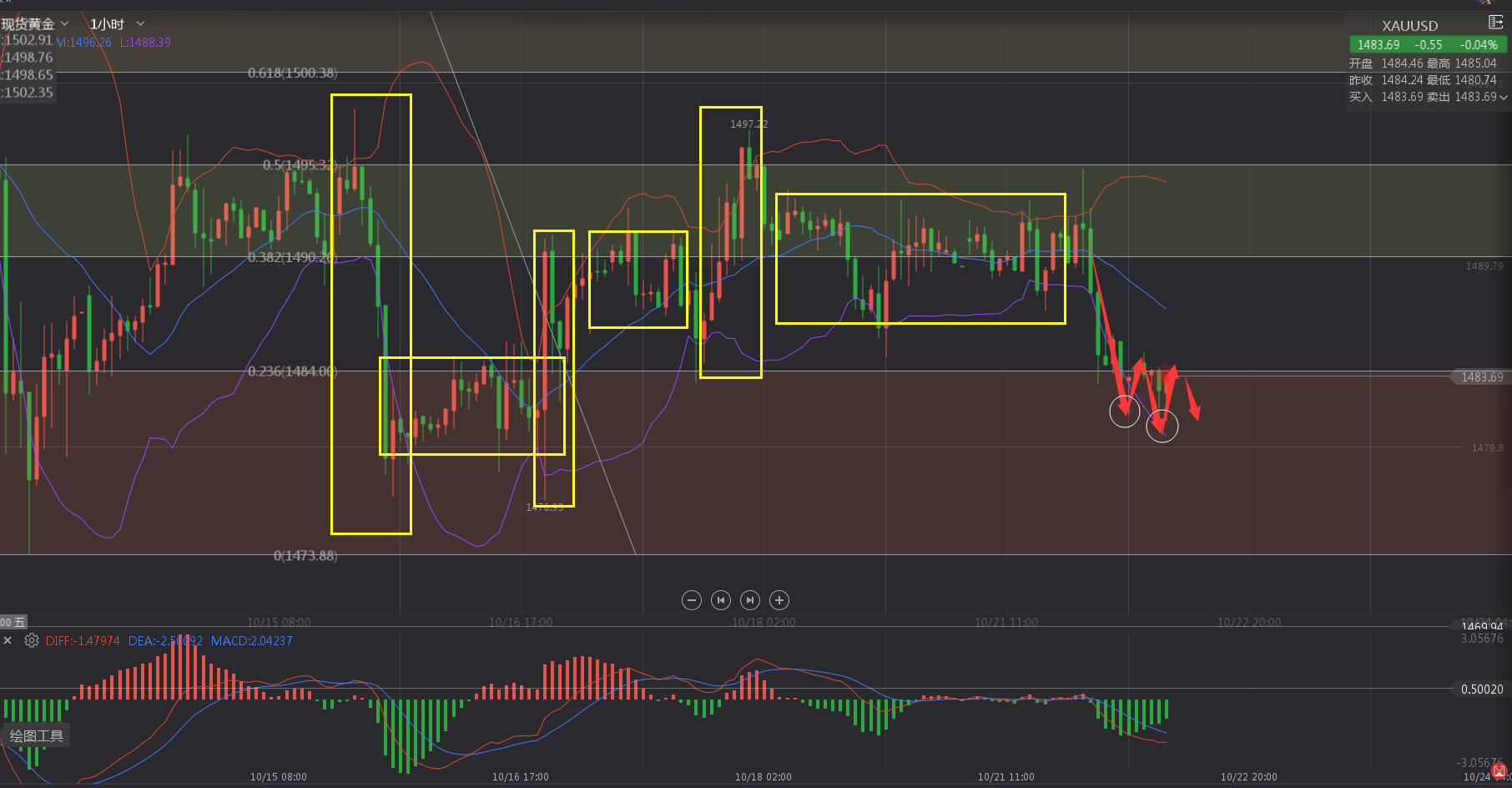Click the 0.236(1484.00) Fibonacci label
The width and height of the screenshot is (1512, 788).
292,371
